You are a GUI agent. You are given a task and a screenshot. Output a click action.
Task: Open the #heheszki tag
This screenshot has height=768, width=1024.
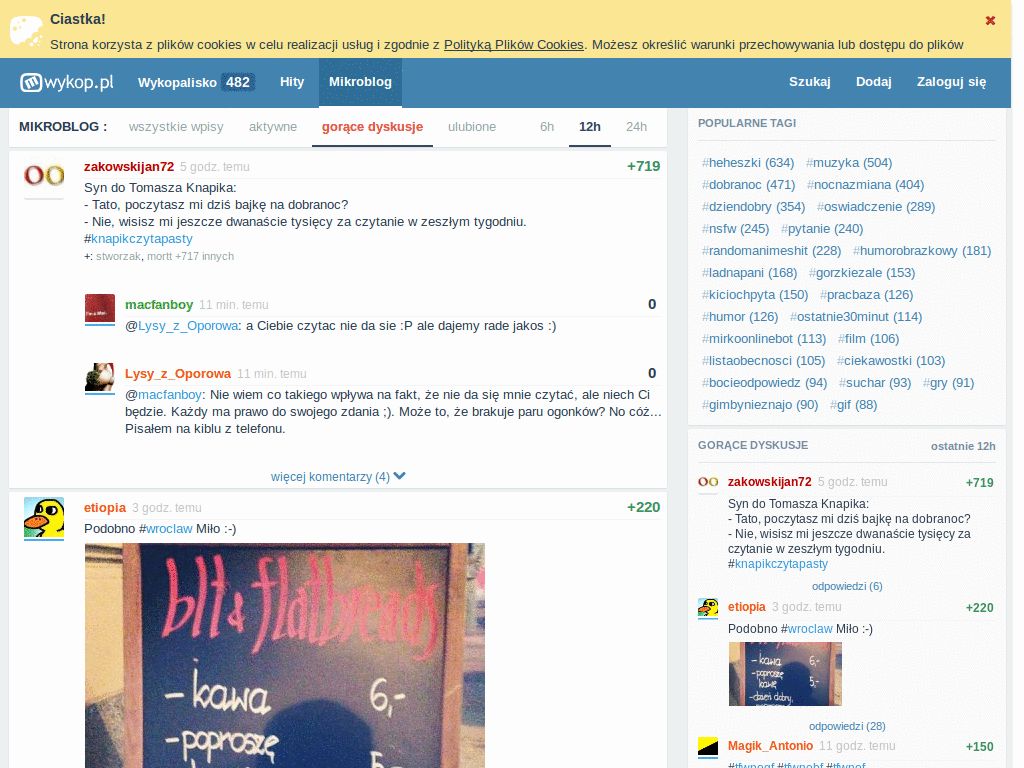(x=748, y=163)
